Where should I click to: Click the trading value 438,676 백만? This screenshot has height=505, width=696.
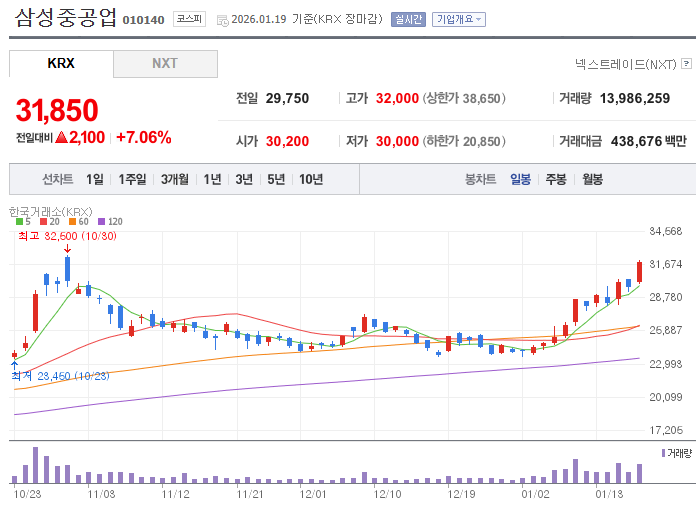tap(649, 141)
